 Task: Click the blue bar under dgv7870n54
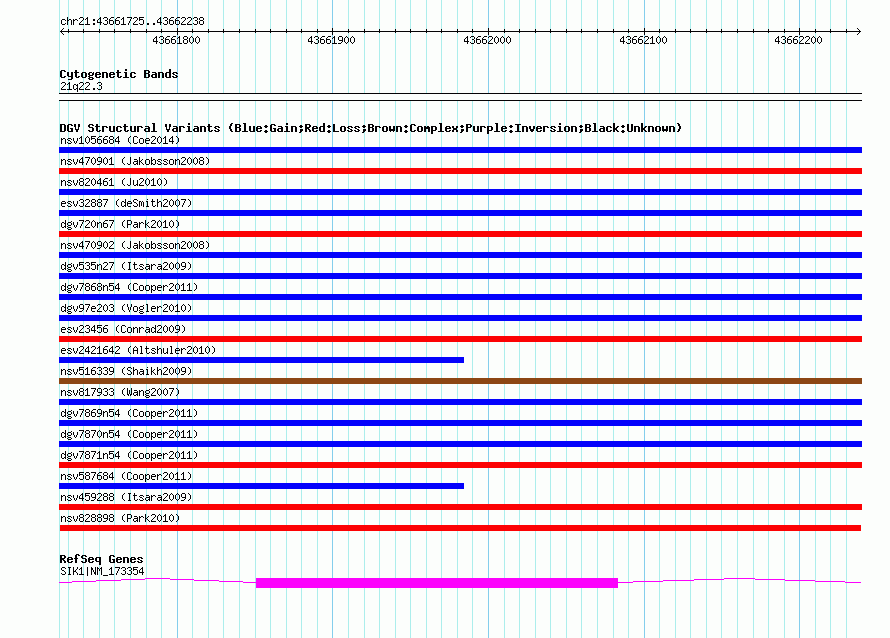coord(460,444)
